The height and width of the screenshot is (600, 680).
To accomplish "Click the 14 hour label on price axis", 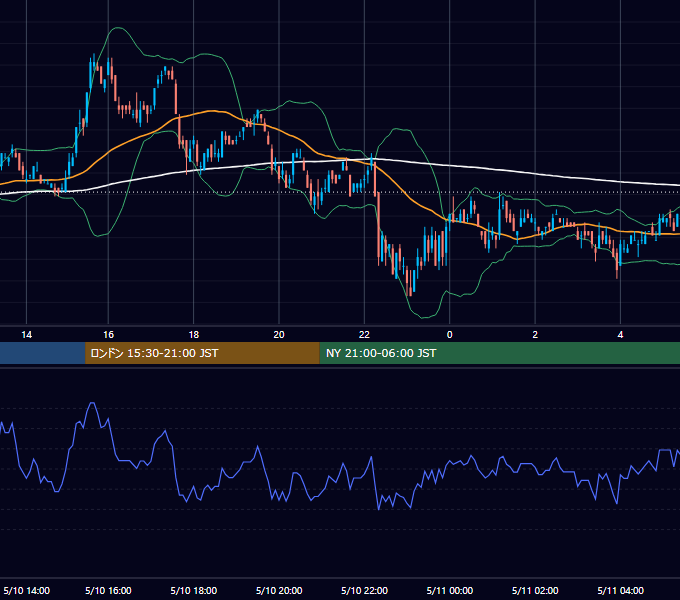I will (x=26, y=335).
